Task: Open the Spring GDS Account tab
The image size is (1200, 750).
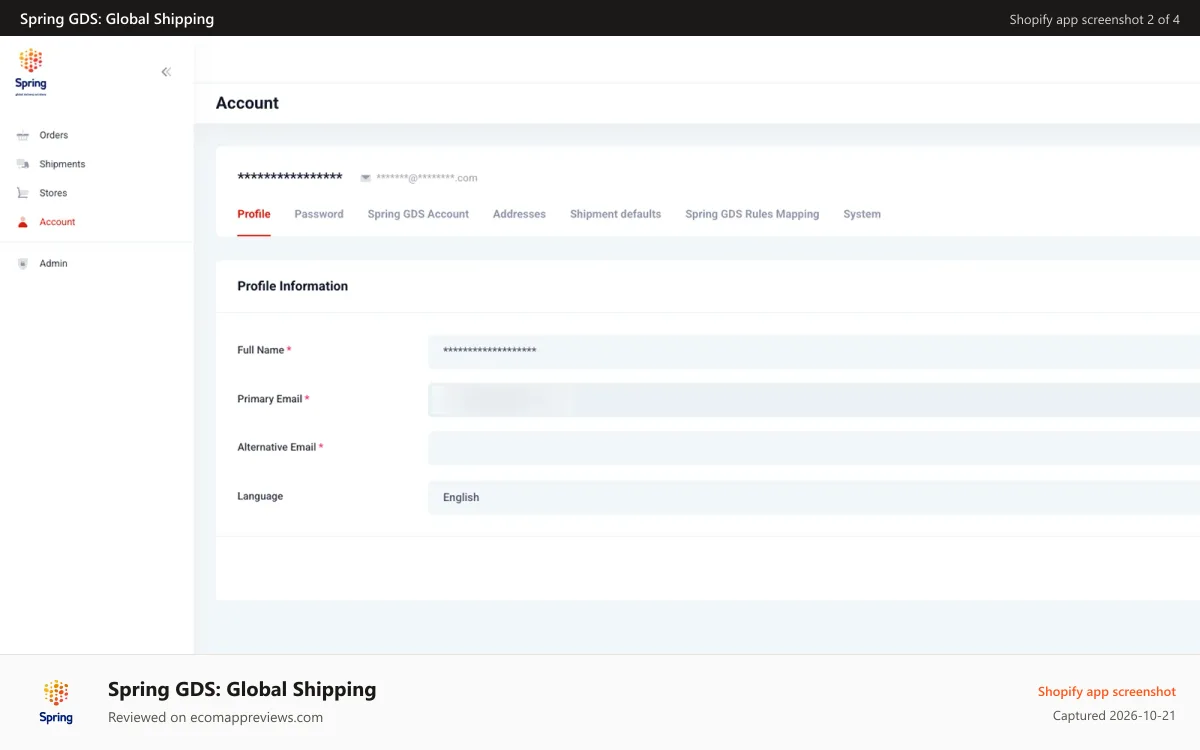Action: pyautogui.click(x=418, y=214)
